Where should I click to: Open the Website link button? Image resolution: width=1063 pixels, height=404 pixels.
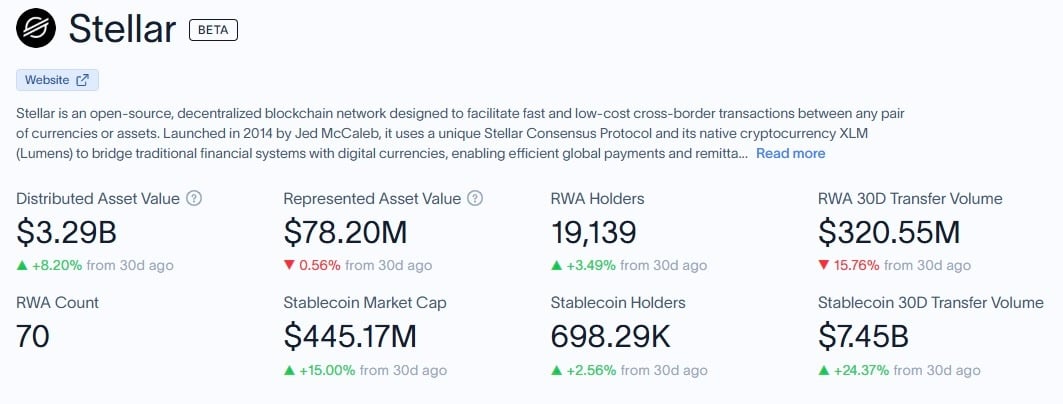click(x=58, y=80)
